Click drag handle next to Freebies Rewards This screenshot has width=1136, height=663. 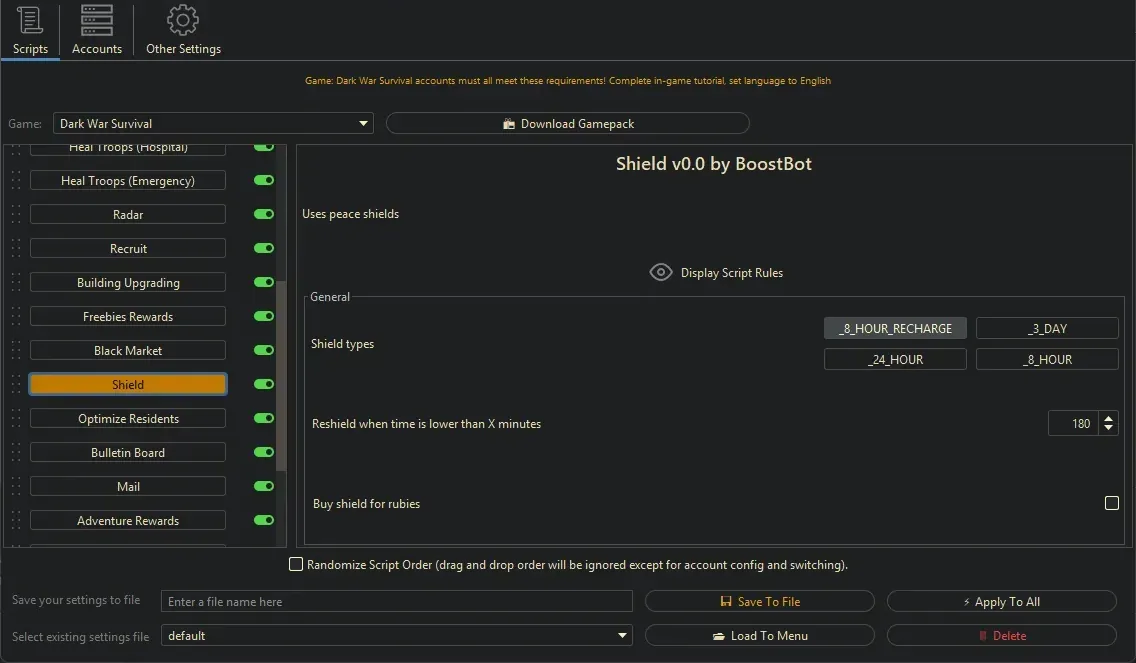tap(16, 317)
